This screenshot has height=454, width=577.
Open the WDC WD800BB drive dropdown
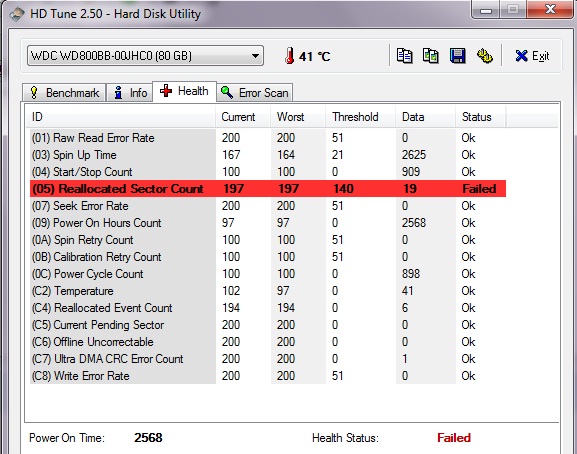(145, 56)
